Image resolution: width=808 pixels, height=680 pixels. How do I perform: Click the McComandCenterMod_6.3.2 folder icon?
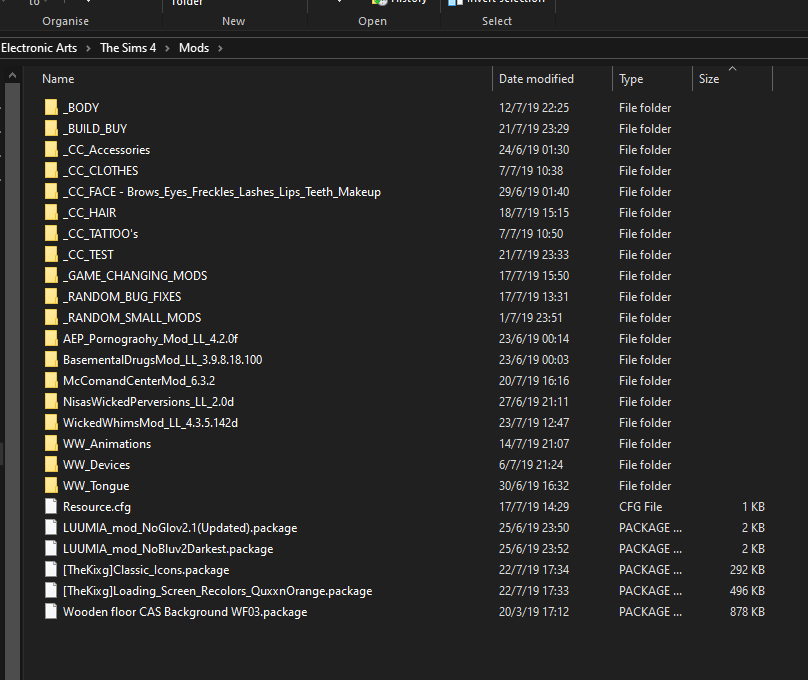tap(51, 381)
